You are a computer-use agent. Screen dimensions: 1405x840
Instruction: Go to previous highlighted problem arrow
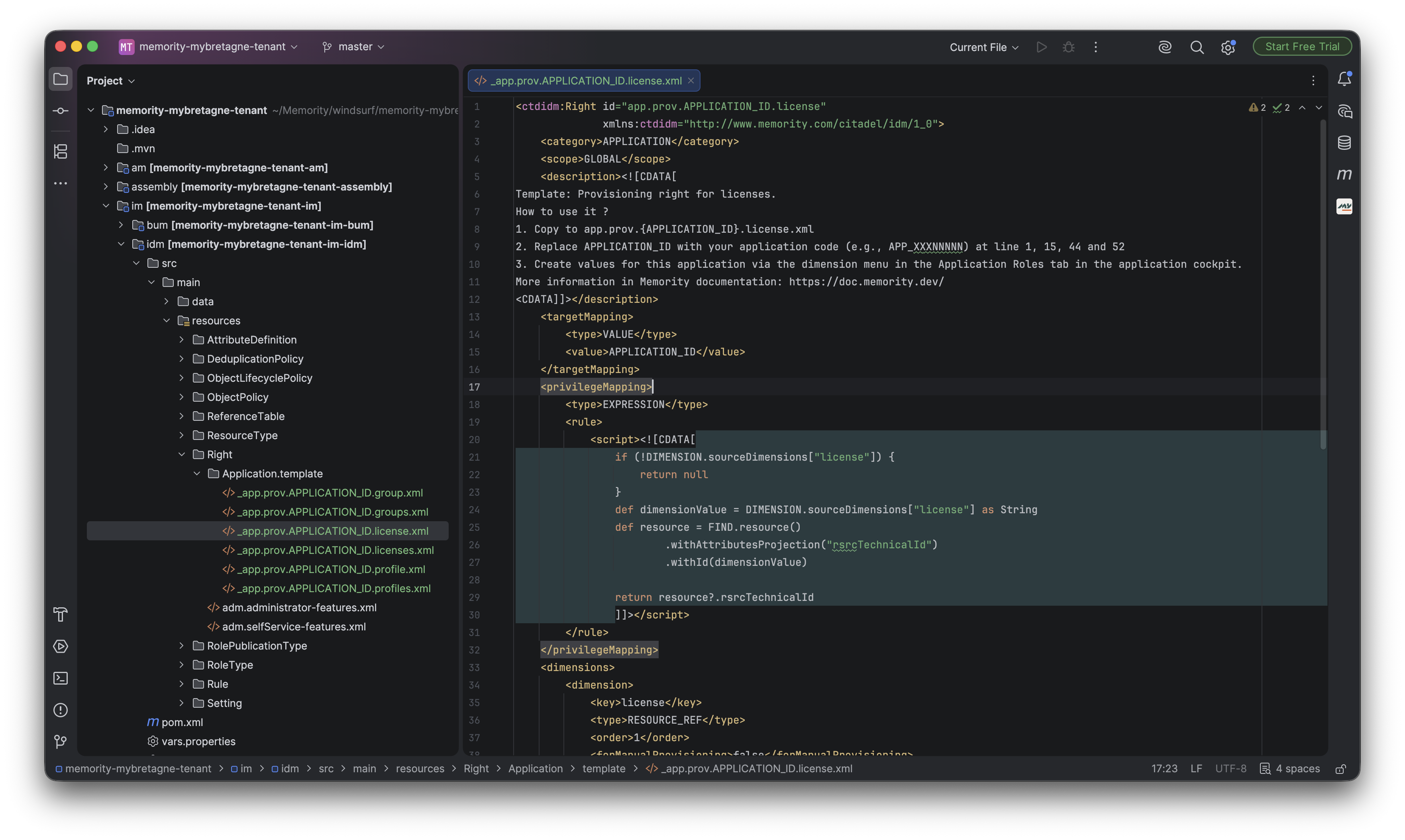pyautogui.click(x=1302, y=108)
